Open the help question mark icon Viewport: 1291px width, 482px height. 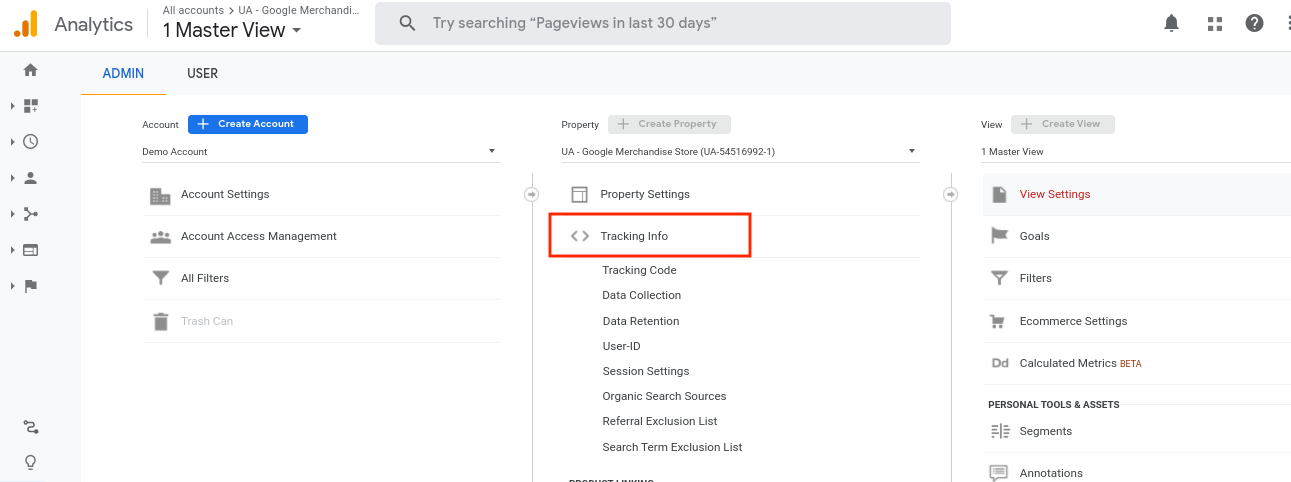1254,23
